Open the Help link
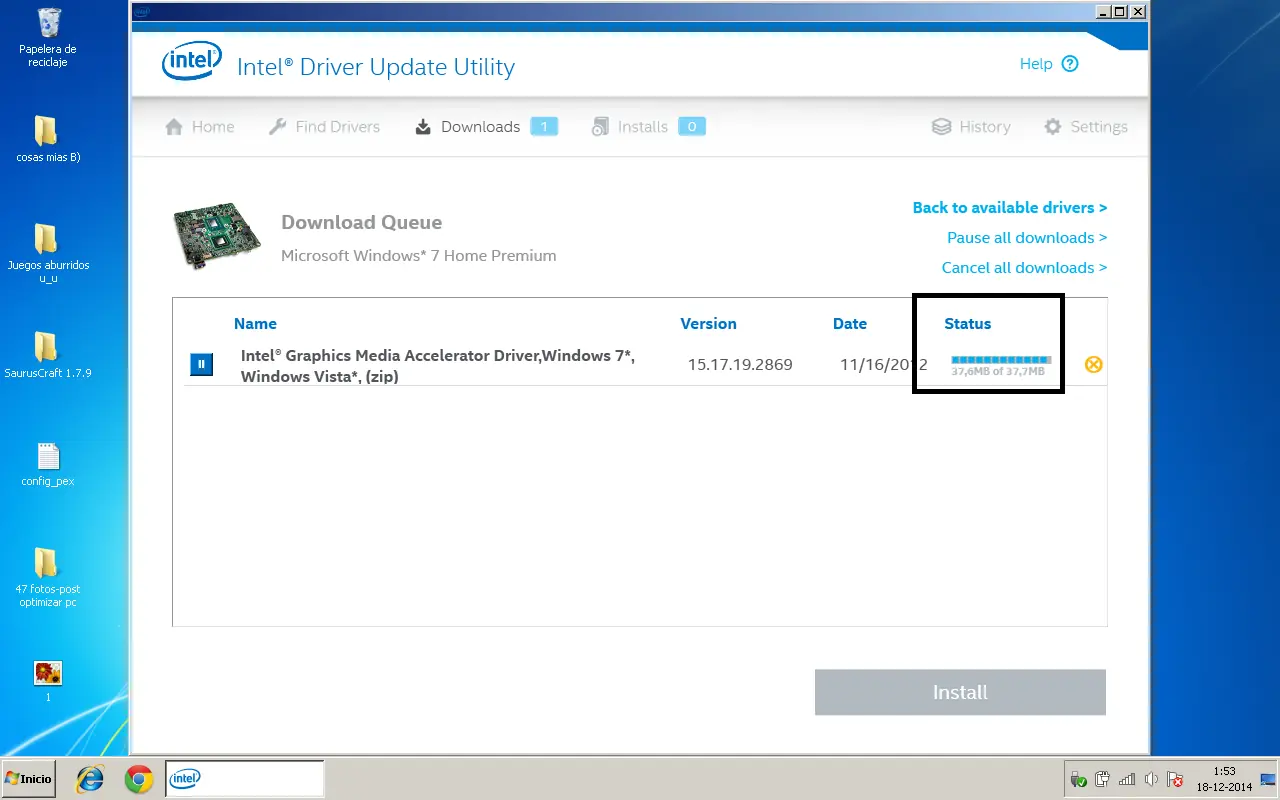This screenshot has height=800, width=1280. click(1049, 64)
